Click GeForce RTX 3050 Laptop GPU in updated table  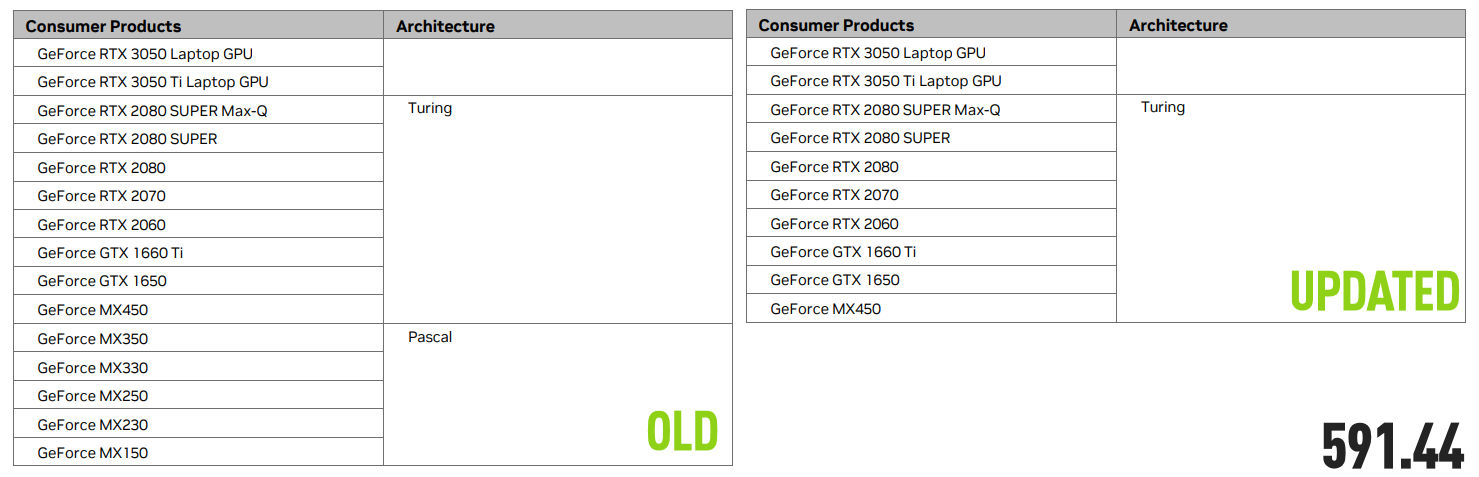tap(878, 53)
